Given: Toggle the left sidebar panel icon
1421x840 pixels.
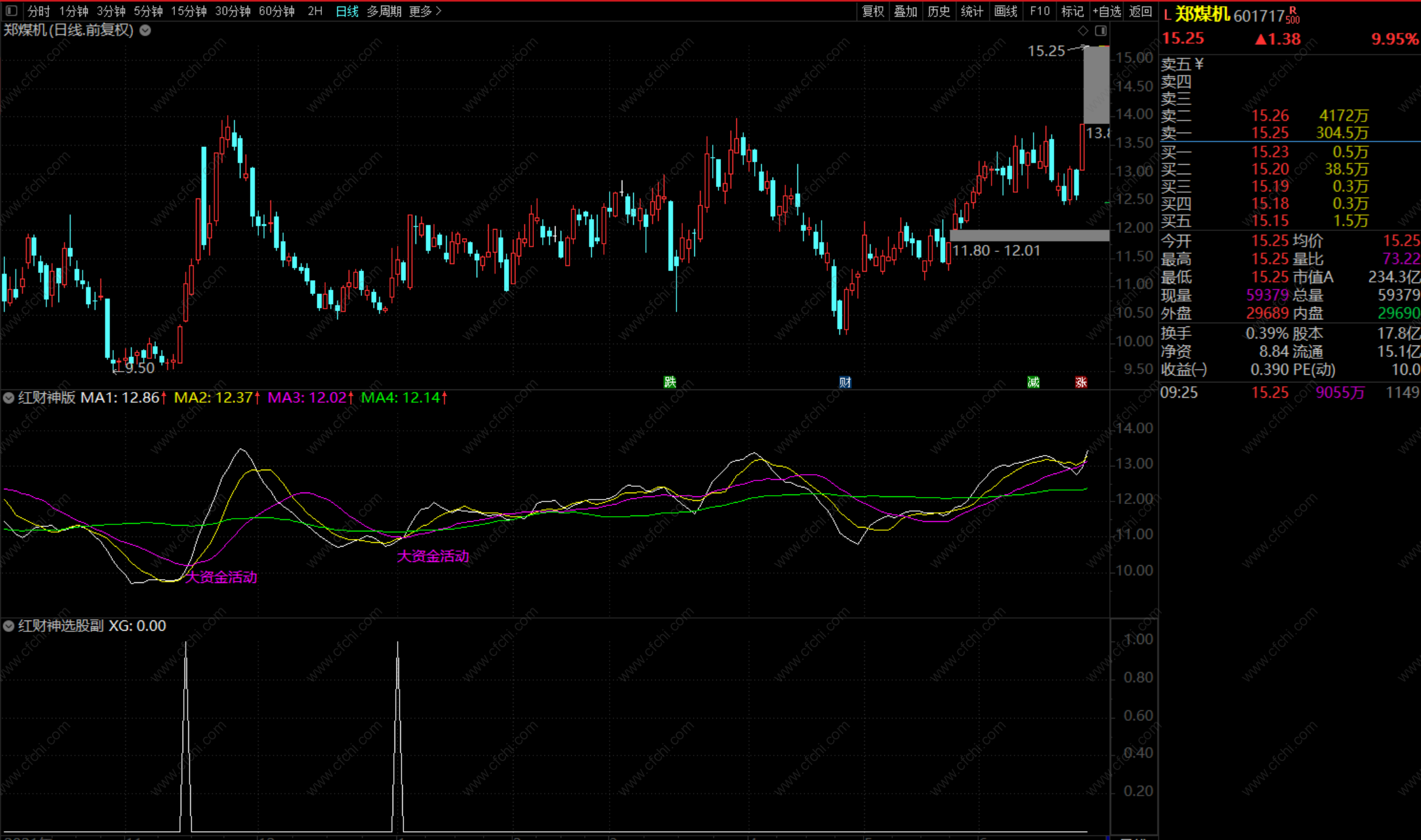Looking at the screenshot, I should pyautogui.click(x=11, y=11).
